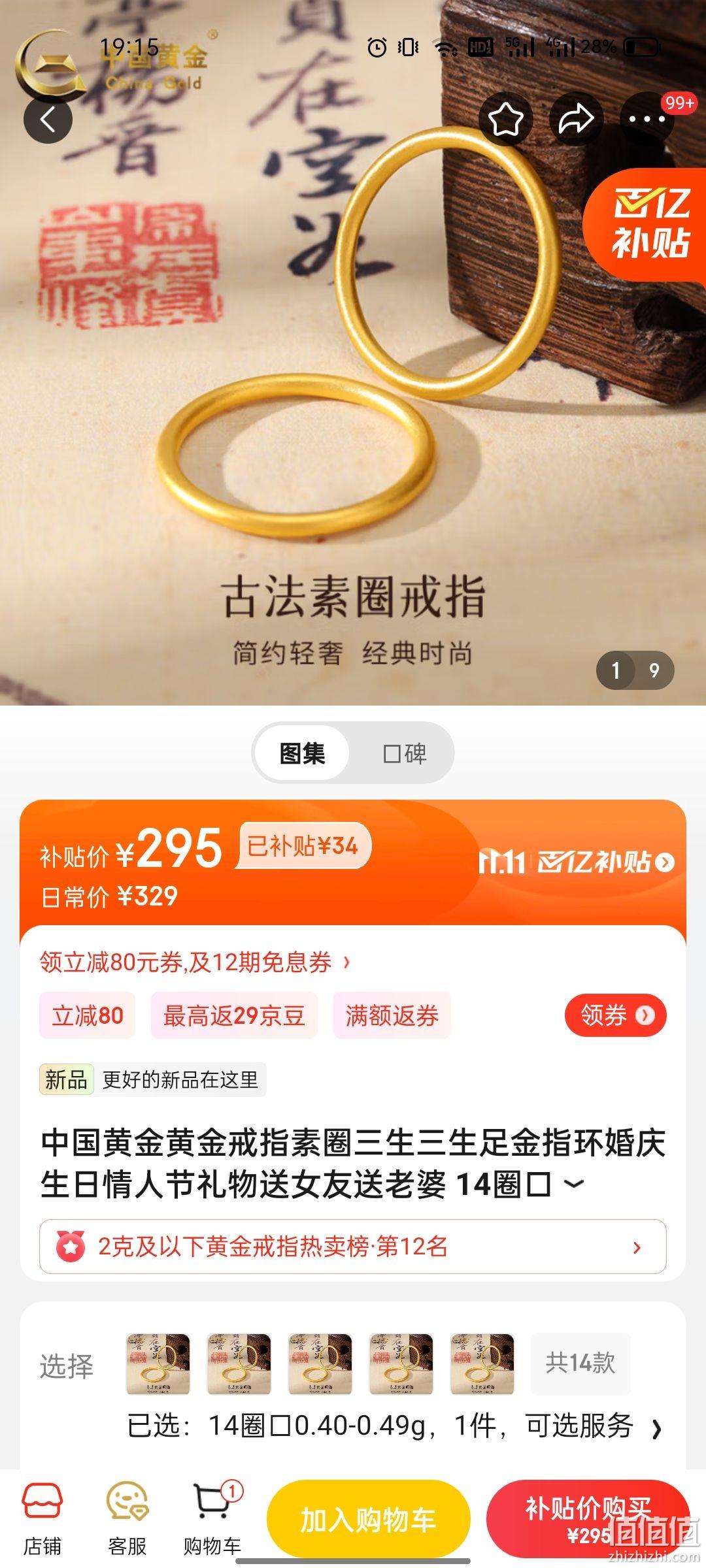Open the 领立减80元券 coupon link chevron
The height and width of the screenshot is (1568, 706).
[346, 962]
